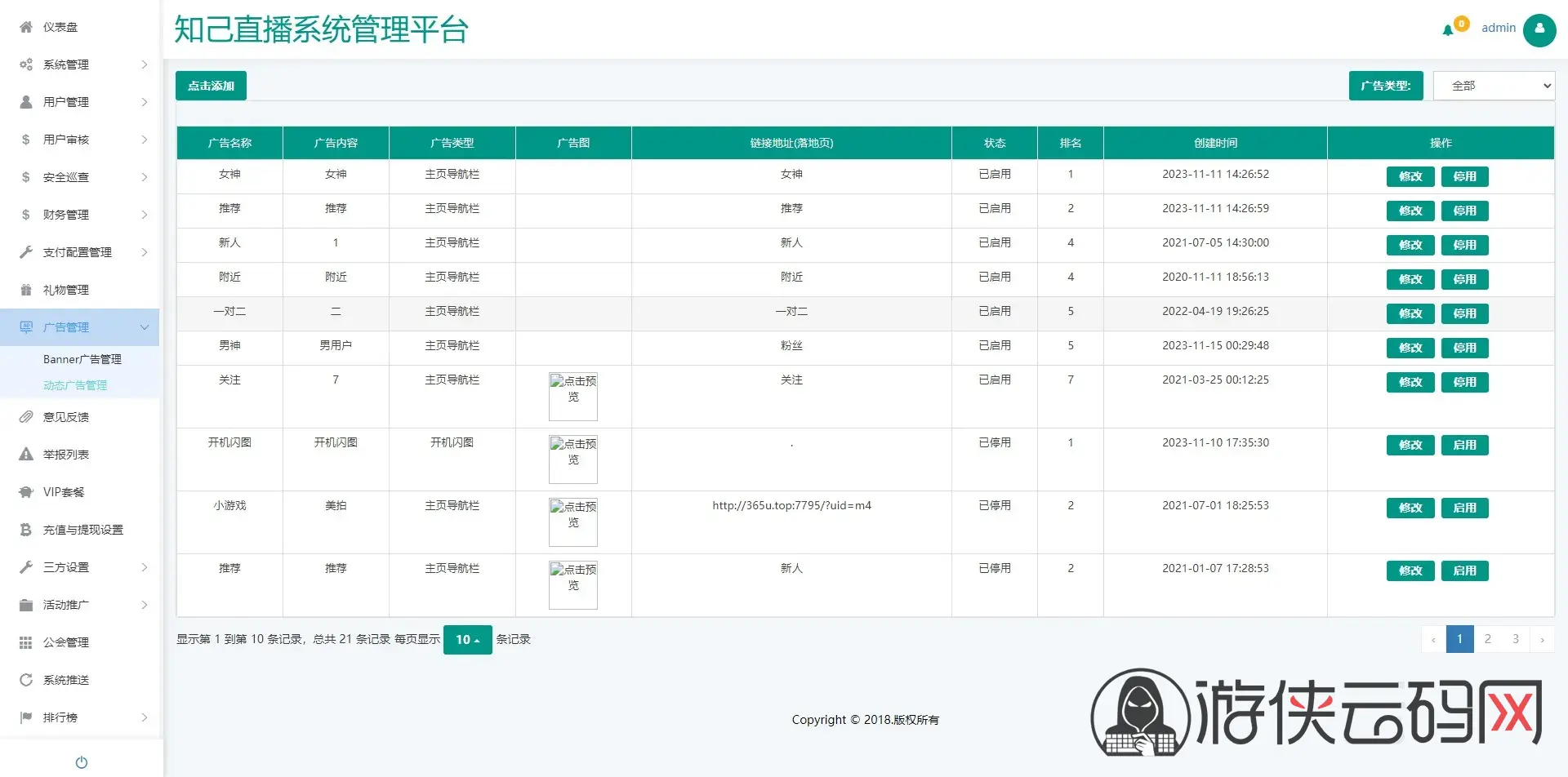Enable the 小游戏 ad with 启用

pos(1464,508)
